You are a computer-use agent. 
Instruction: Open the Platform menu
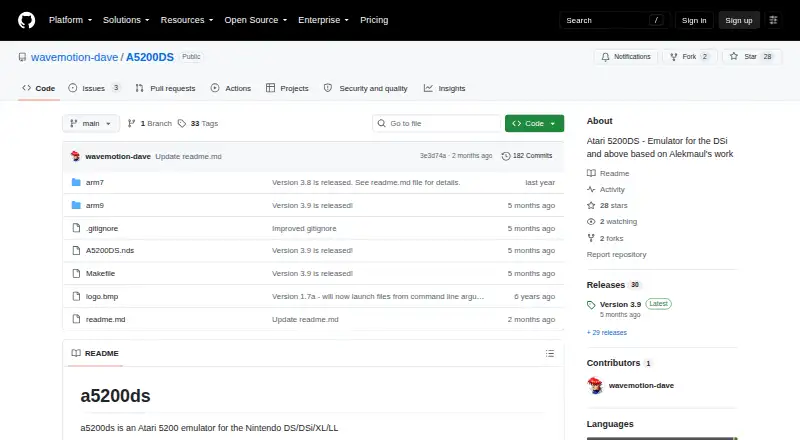(x=70, y=20)
